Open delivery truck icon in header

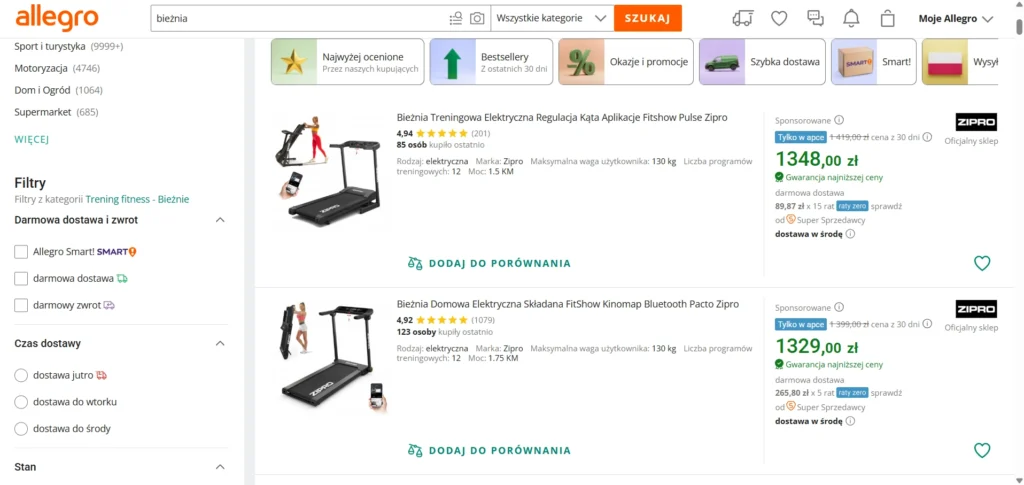[x=743, y=18]
